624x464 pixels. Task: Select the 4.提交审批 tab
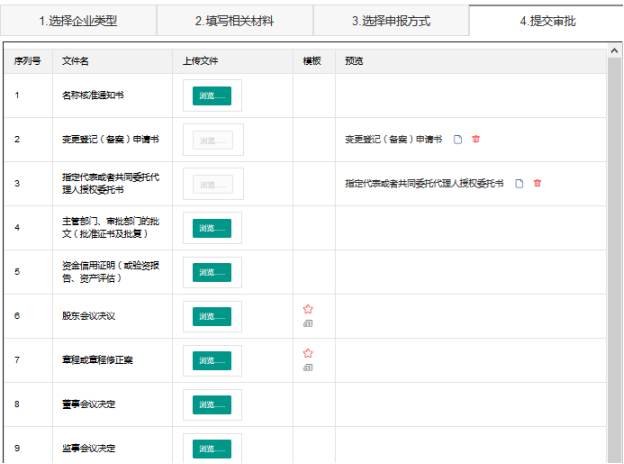546,20
